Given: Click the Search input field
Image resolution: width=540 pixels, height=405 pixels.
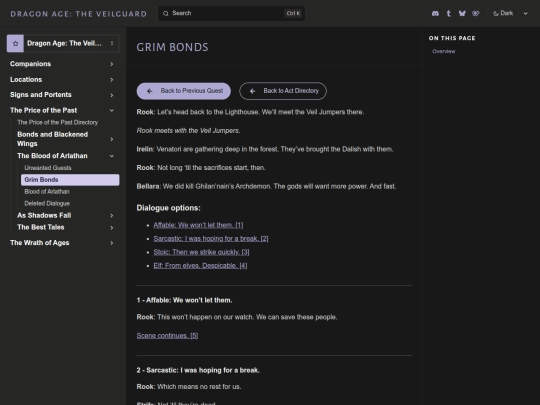Looking at the screenshot, I should [x=231, y=13].
